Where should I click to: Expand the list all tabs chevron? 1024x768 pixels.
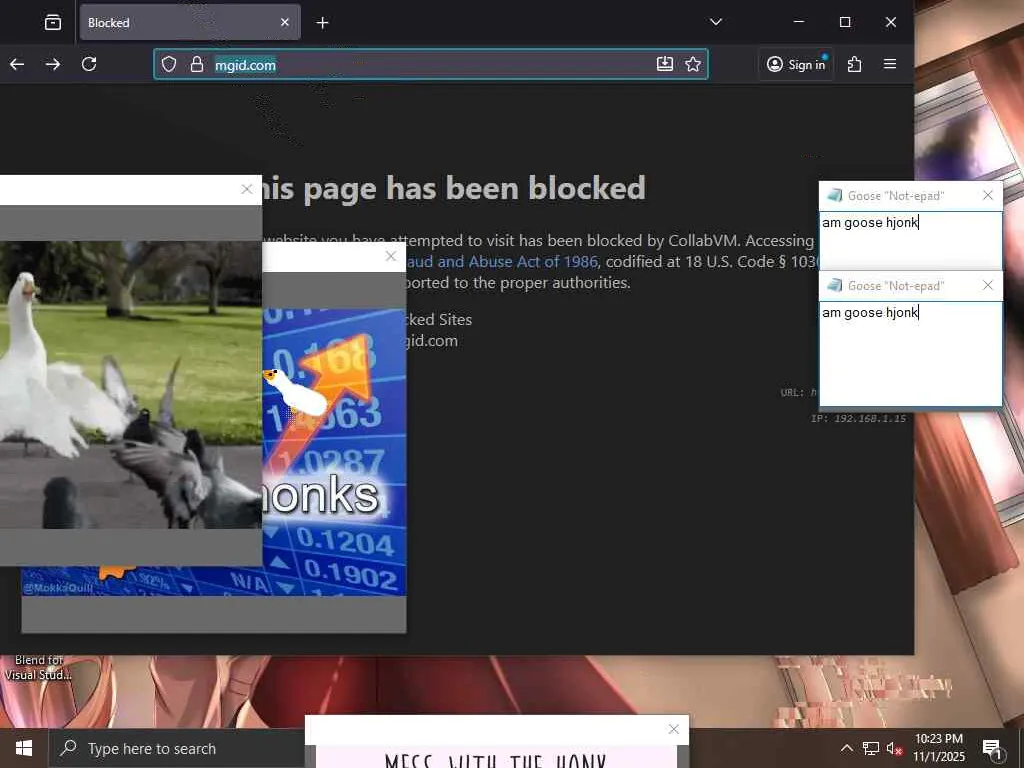coord(716,22)
